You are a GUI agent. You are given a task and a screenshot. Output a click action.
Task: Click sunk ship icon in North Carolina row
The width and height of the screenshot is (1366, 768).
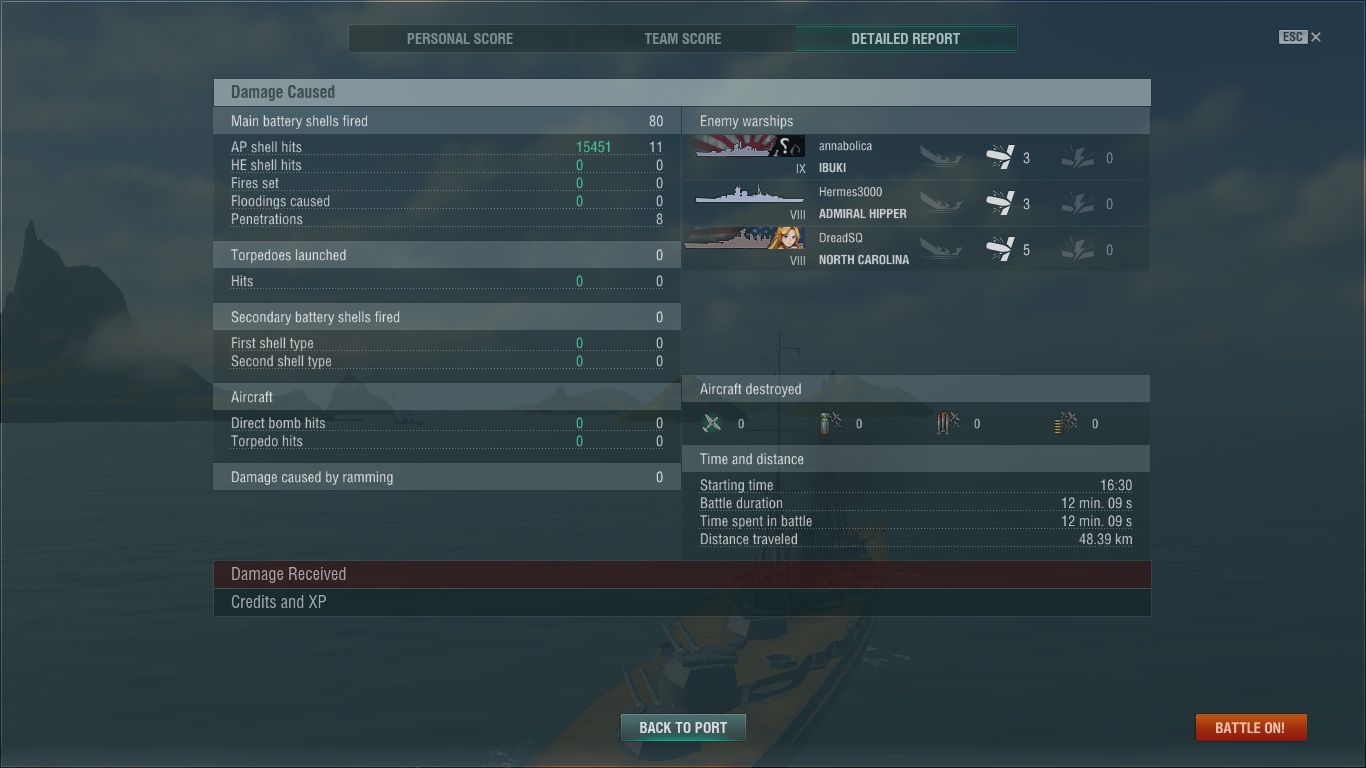pyautogui.click(x=941, y=250)
